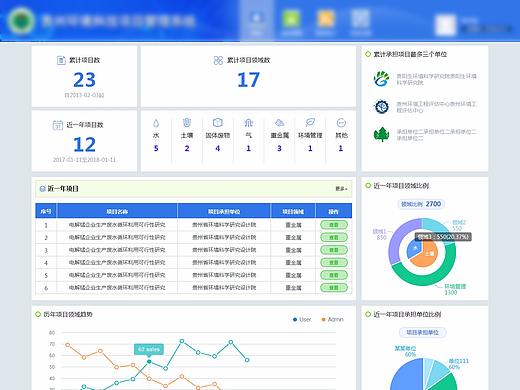Select the 水 water-drop category icon

coord(156,123)
